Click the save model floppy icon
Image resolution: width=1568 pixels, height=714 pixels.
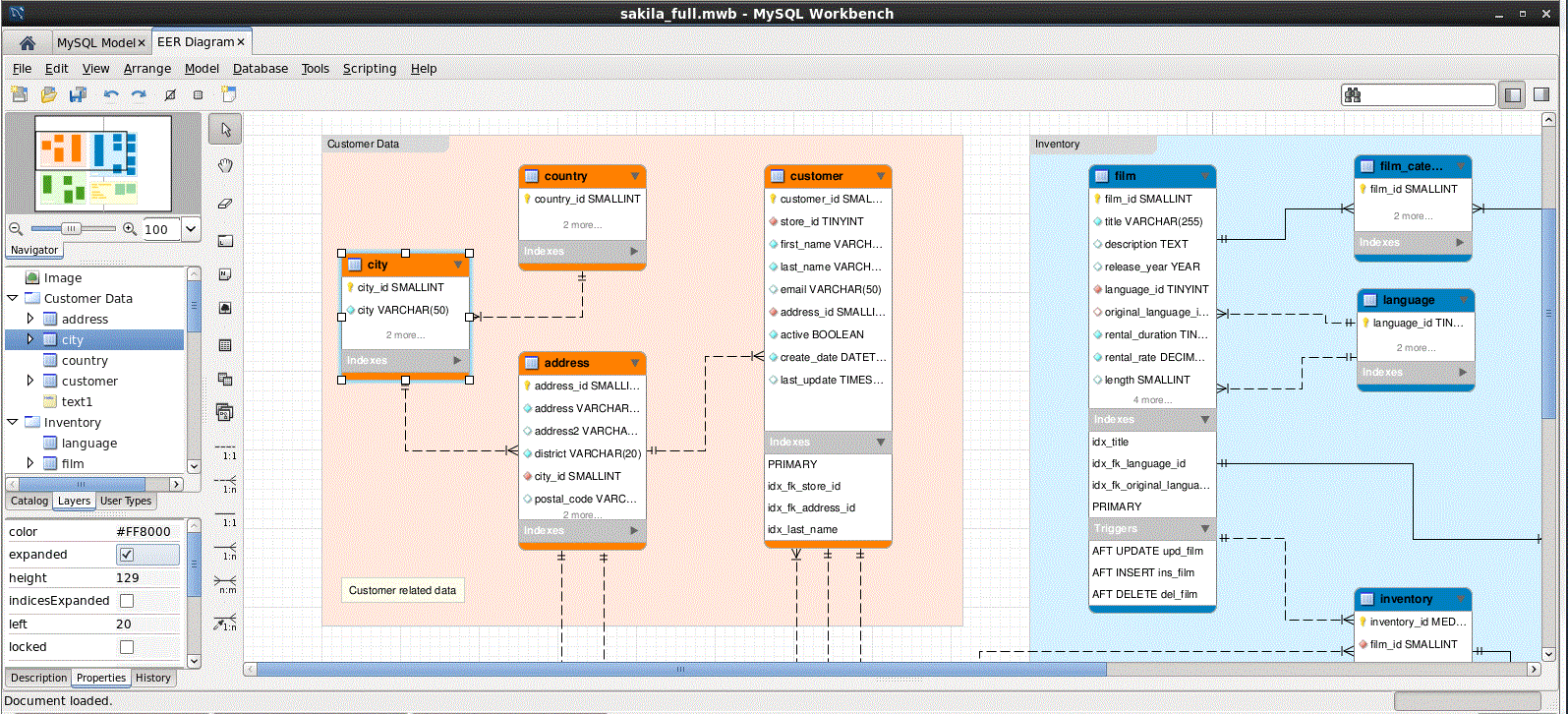78,94
